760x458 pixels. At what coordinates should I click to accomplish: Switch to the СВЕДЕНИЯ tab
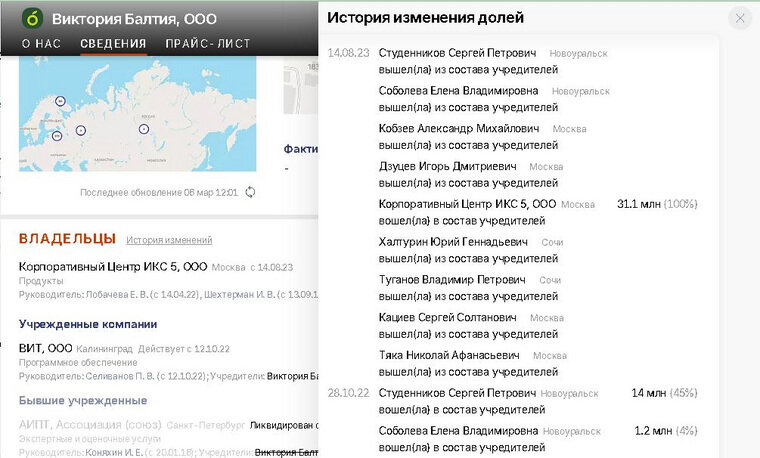pyautogui.click(x=113, y=44)
